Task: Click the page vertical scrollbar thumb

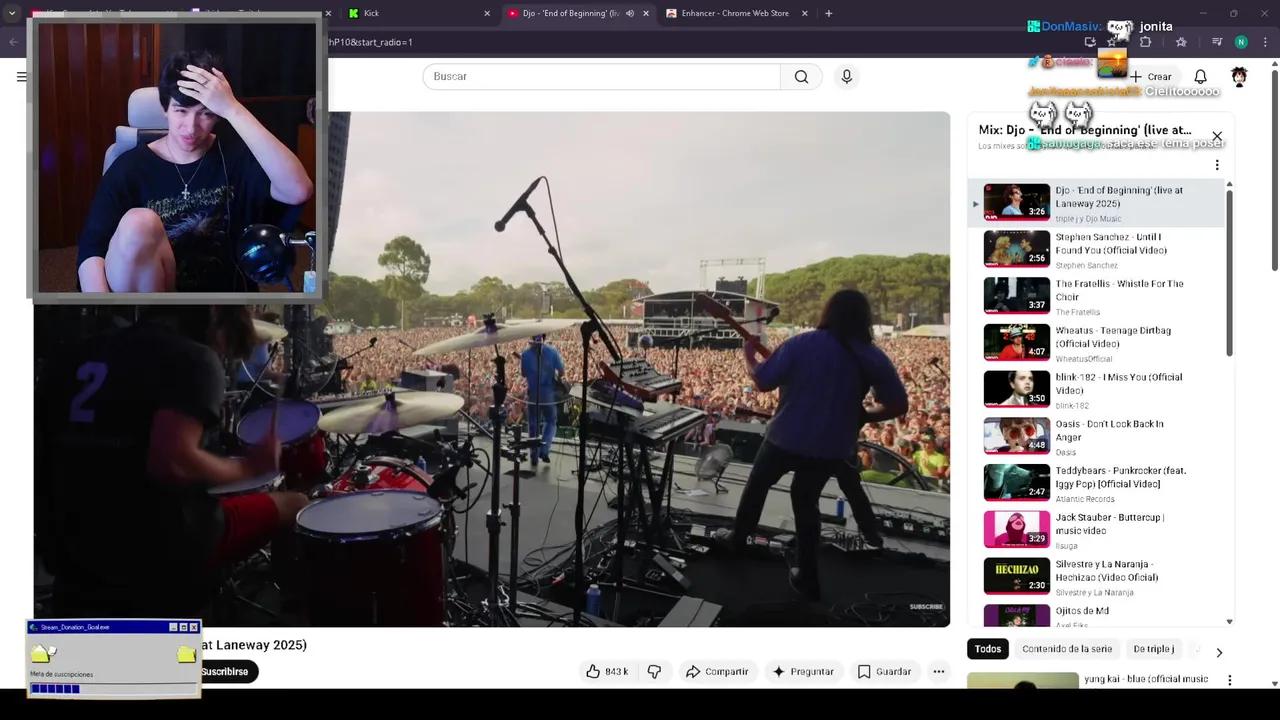Action: [1274, 168]
